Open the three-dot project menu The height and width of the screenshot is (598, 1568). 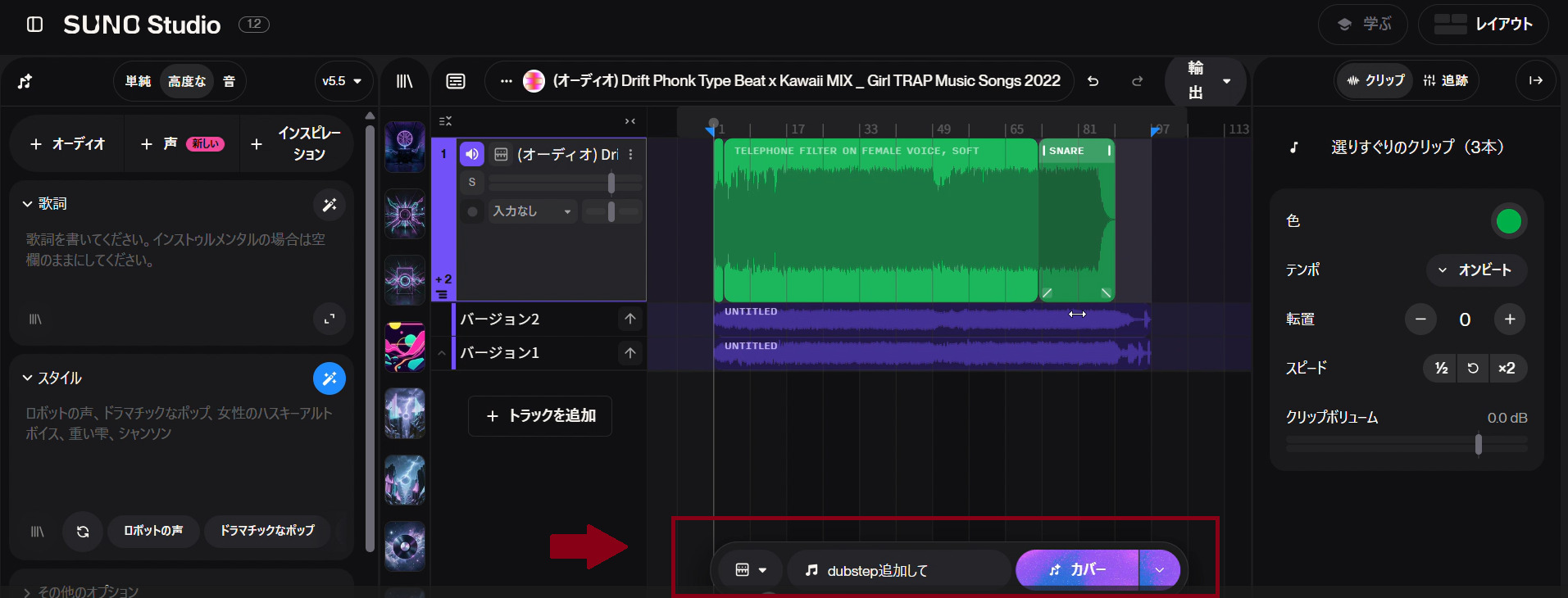tap(507, 81)
